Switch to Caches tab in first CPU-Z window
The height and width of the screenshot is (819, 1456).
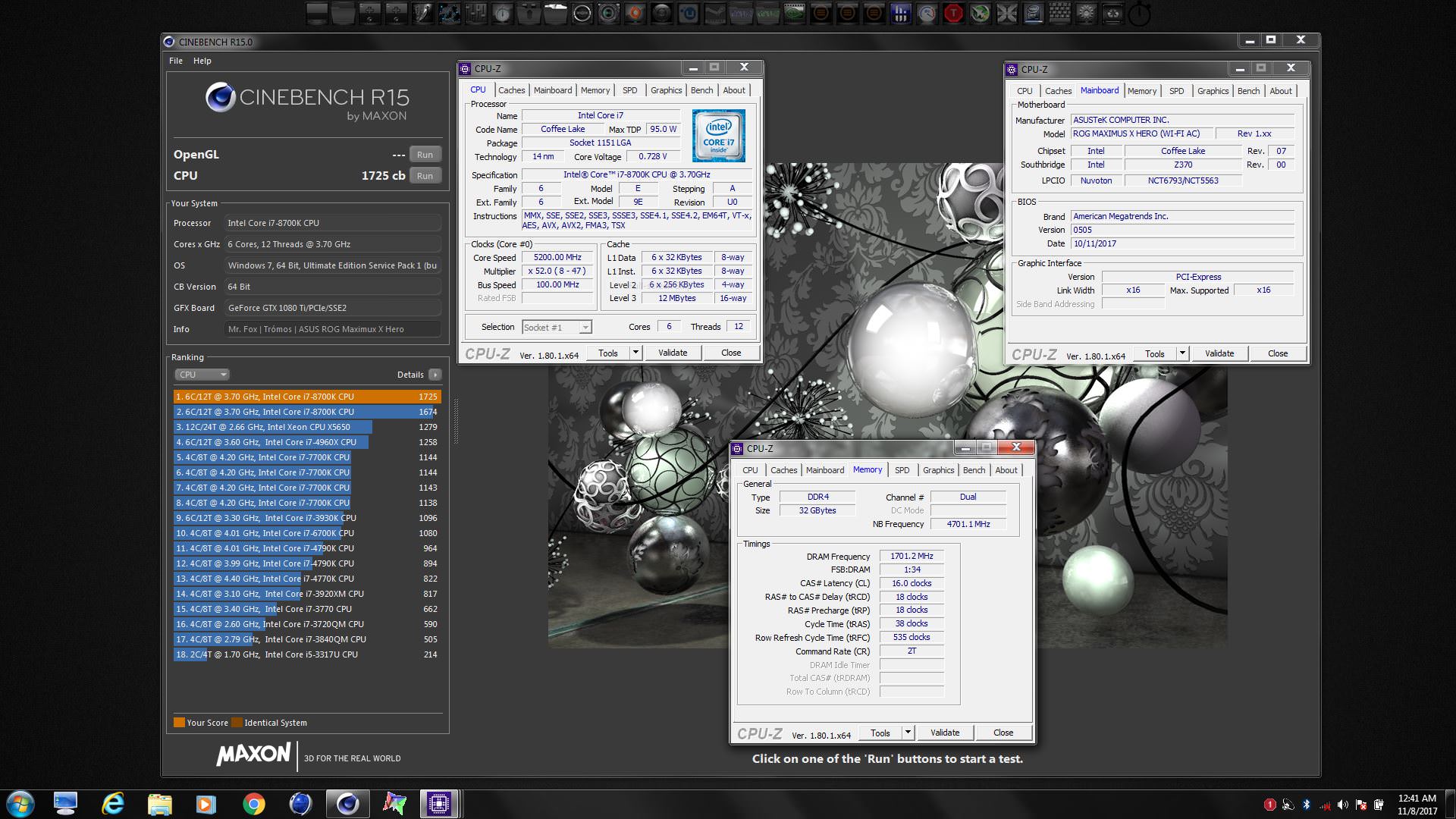(x=512, y=90)
